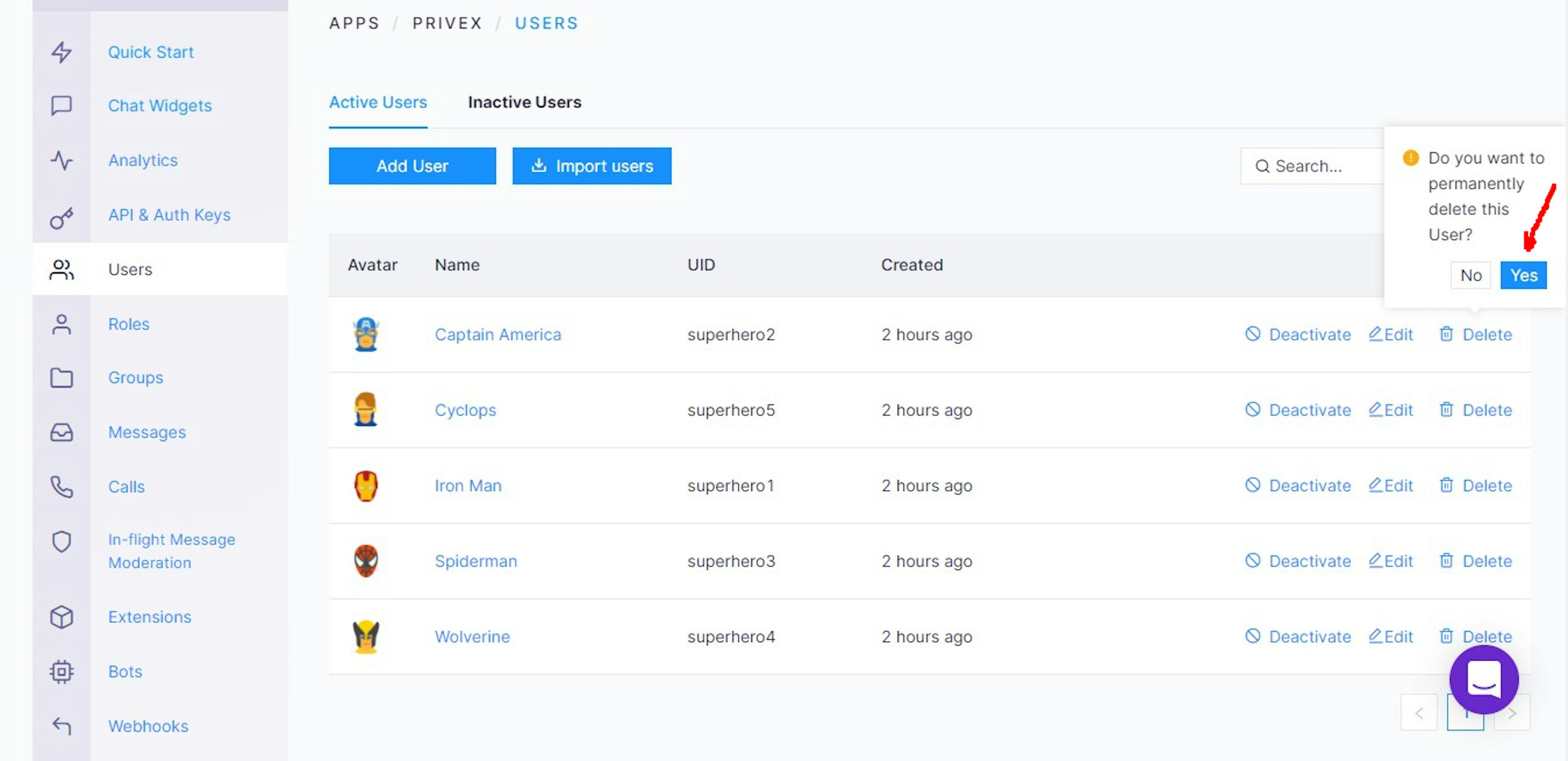
Task: Open the Webhooks return arrow icon
Action: [62, 726]
